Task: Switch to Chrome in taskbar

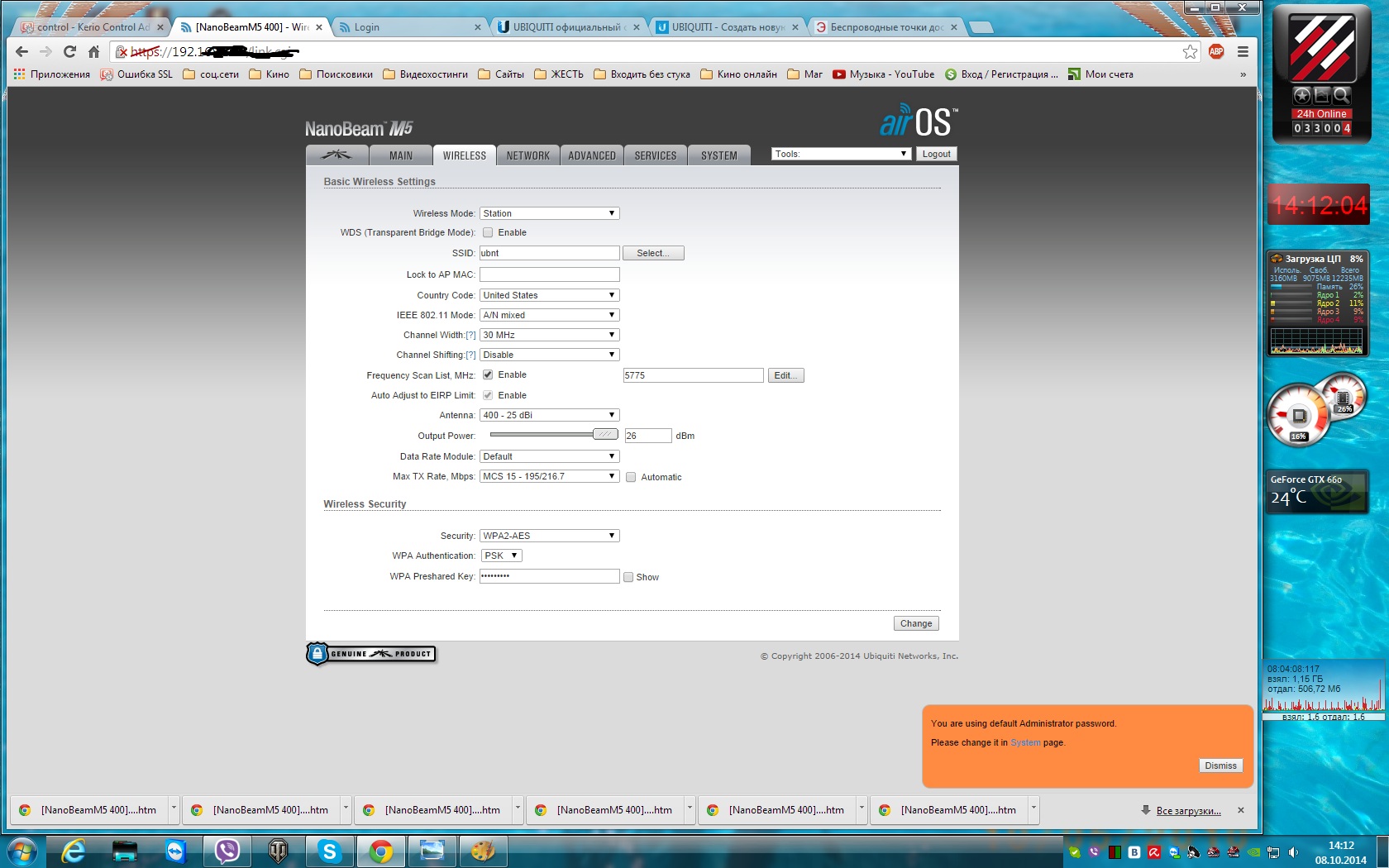Action: point(381,851)
